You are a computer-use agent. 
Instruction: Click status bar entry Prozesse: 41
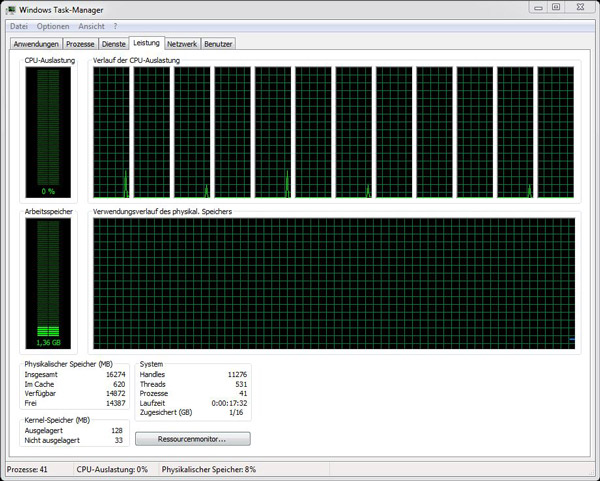point(27,469)
